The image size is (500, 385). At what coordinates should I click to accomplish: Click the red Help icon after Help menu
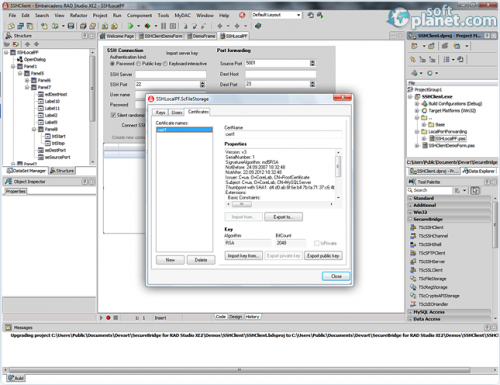(x=242, y=15)
